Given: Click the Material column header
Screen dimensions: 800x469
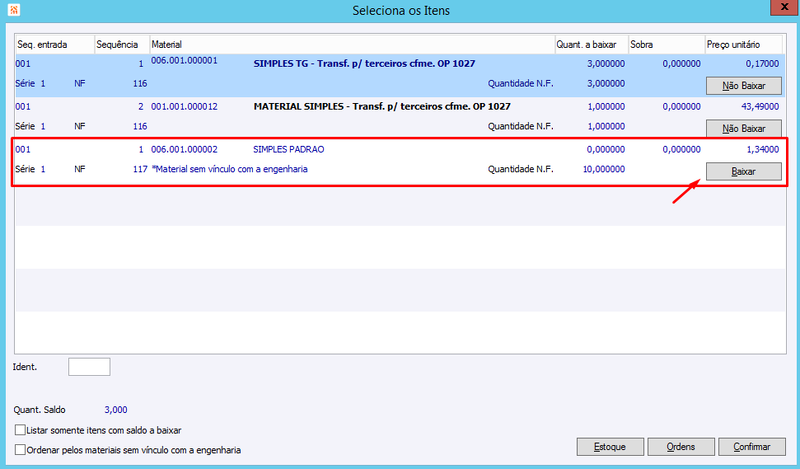Looking at the screenshot, I should (352, 44).
